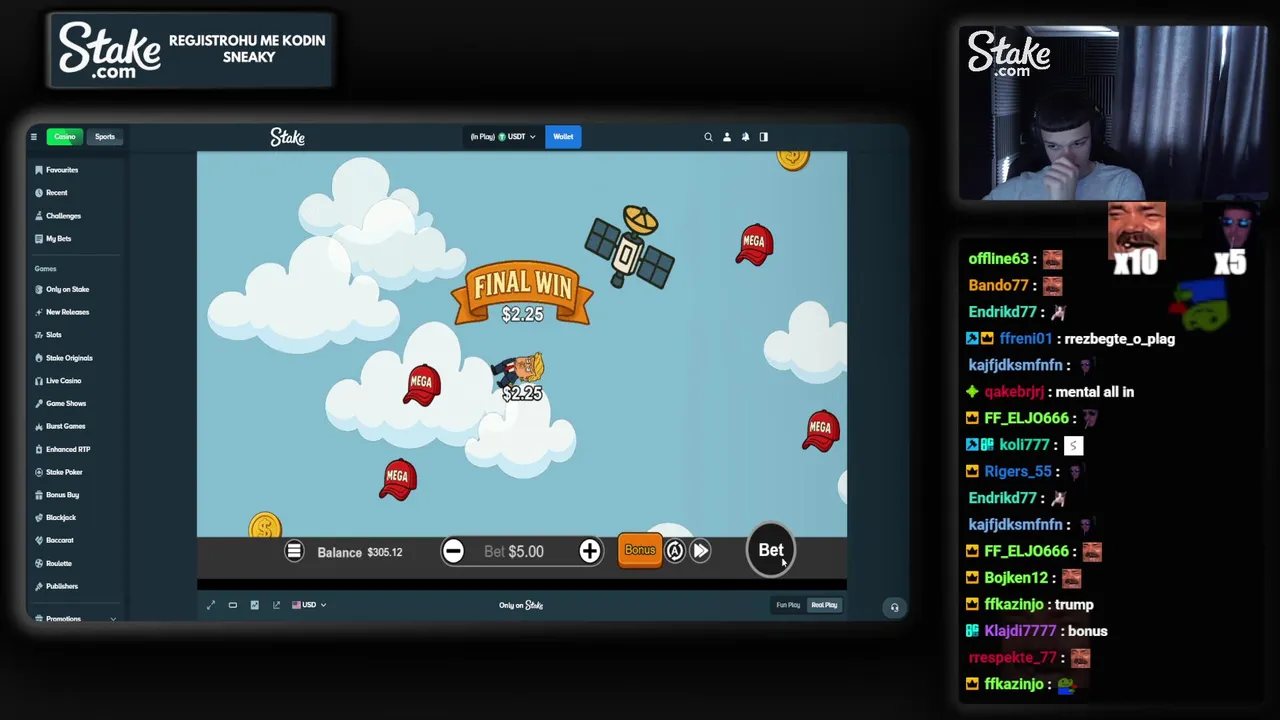Toggle theatre mode icon

pyautogui.click(x=233, y=605)
